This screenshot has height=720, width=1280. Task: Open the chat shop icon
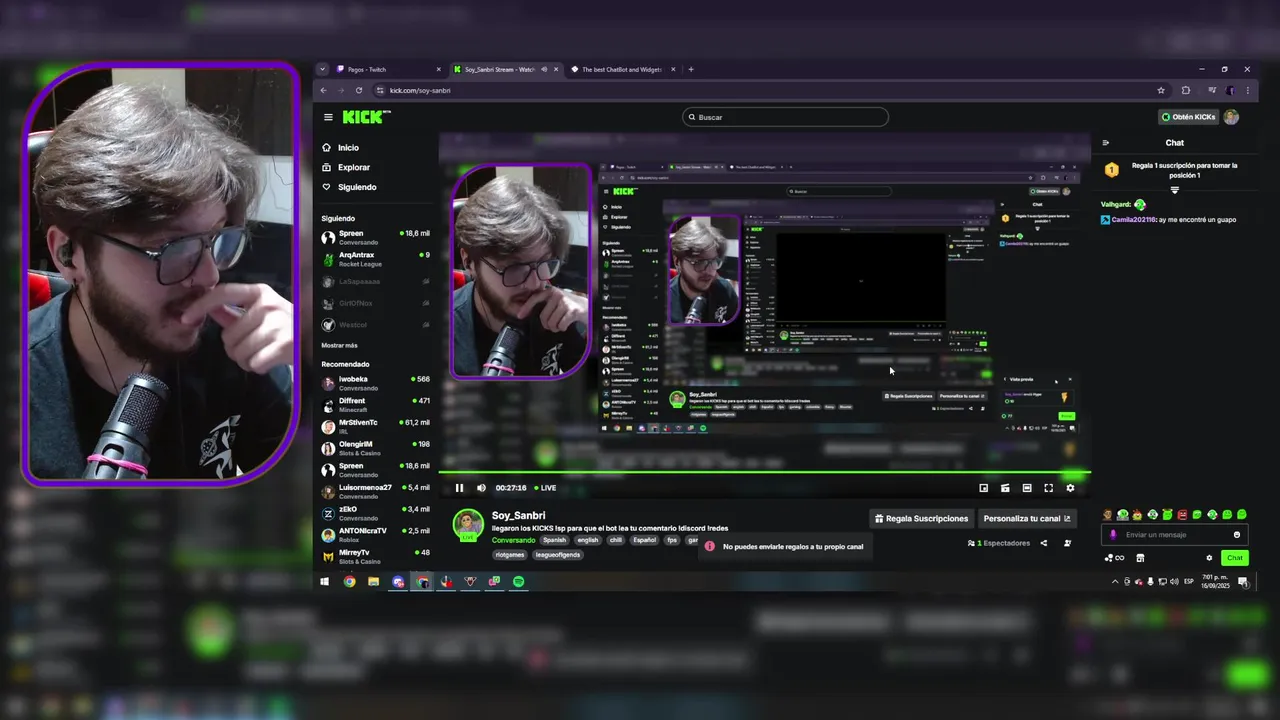1140,558
